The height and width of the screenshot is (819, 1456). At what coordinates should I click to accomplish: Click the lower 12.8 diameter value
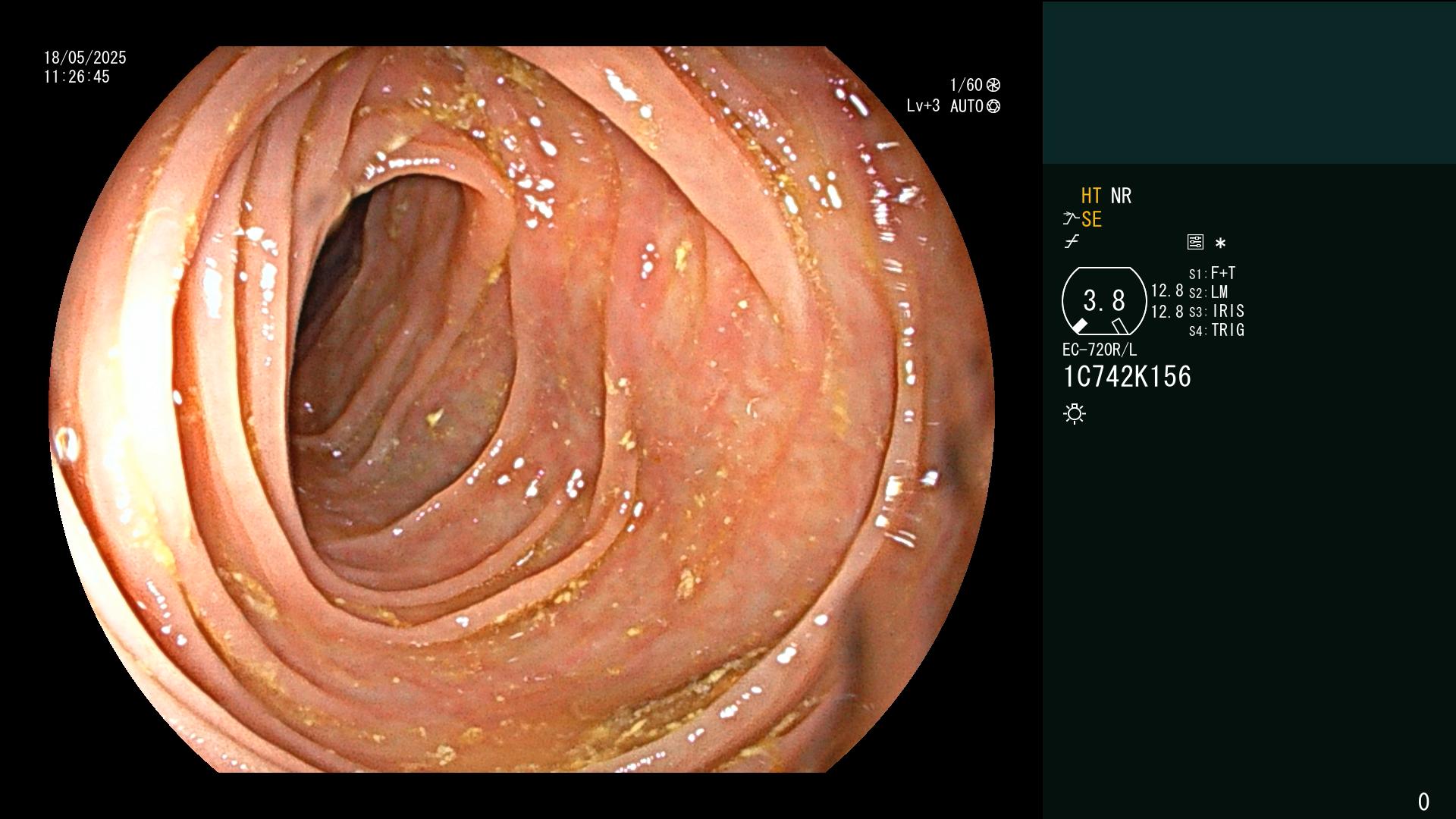point(1167,311)
